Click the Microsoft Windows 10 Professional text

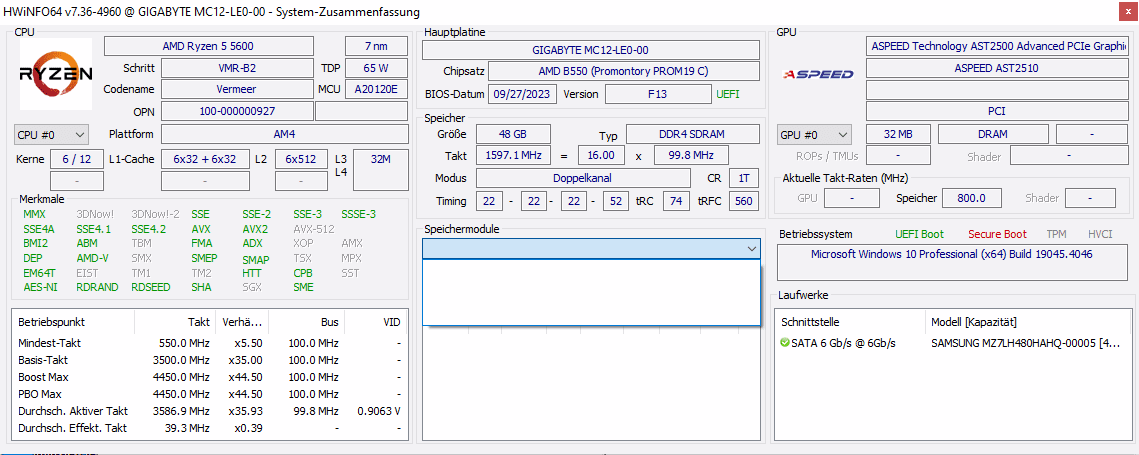(952, 254)
